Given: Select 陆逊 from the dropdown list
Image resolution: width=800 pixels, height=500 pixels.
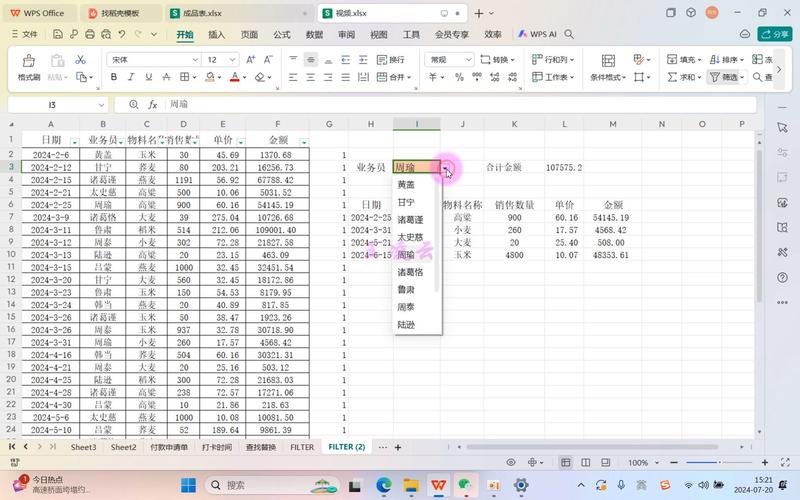Looking at the screenshot, I should click(x=417, y=324).
